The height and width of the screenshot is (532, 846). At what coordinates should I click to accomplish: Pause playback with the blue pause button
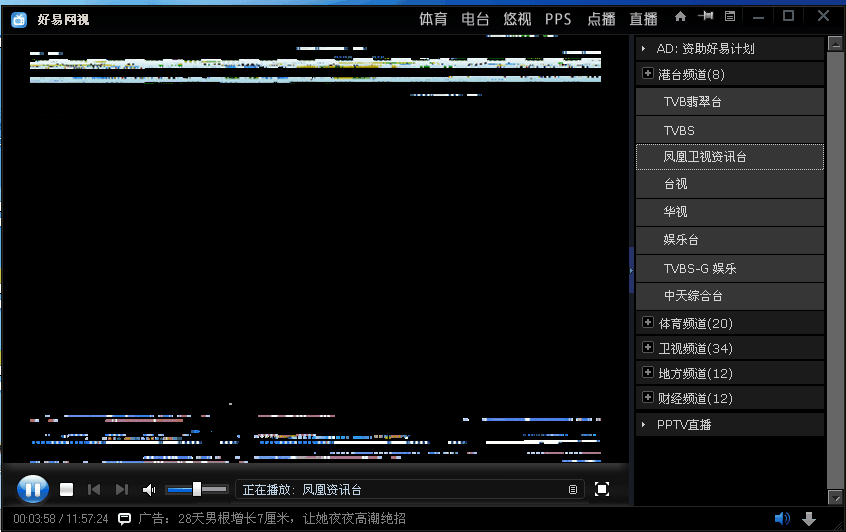[x=33, y=489]
